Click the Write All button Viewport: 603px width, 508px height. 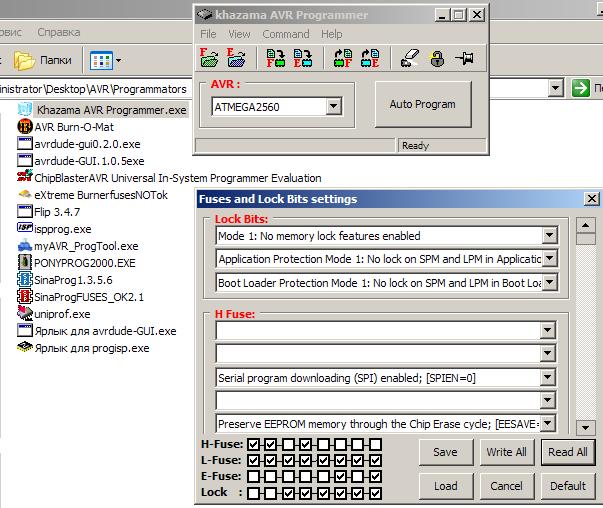pos(506,452)
